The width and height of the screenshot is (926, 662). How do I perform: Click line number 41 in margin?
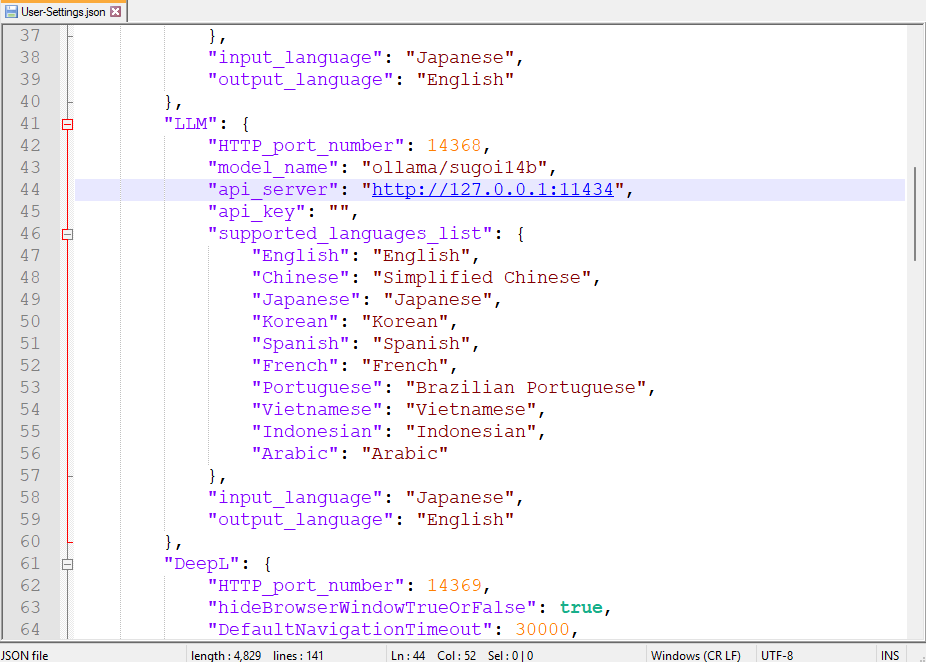point(30,123)
